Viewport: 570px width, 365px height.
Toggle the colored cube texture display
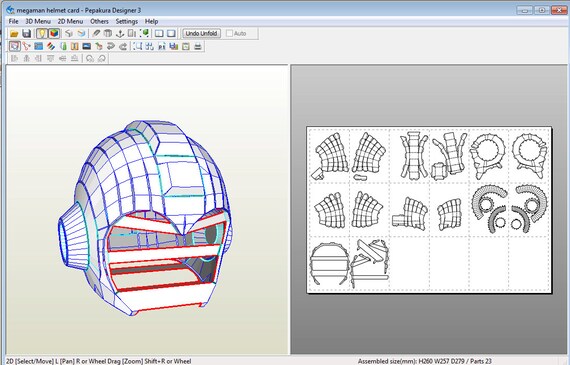pyautogui.click(x=54, y=34)
